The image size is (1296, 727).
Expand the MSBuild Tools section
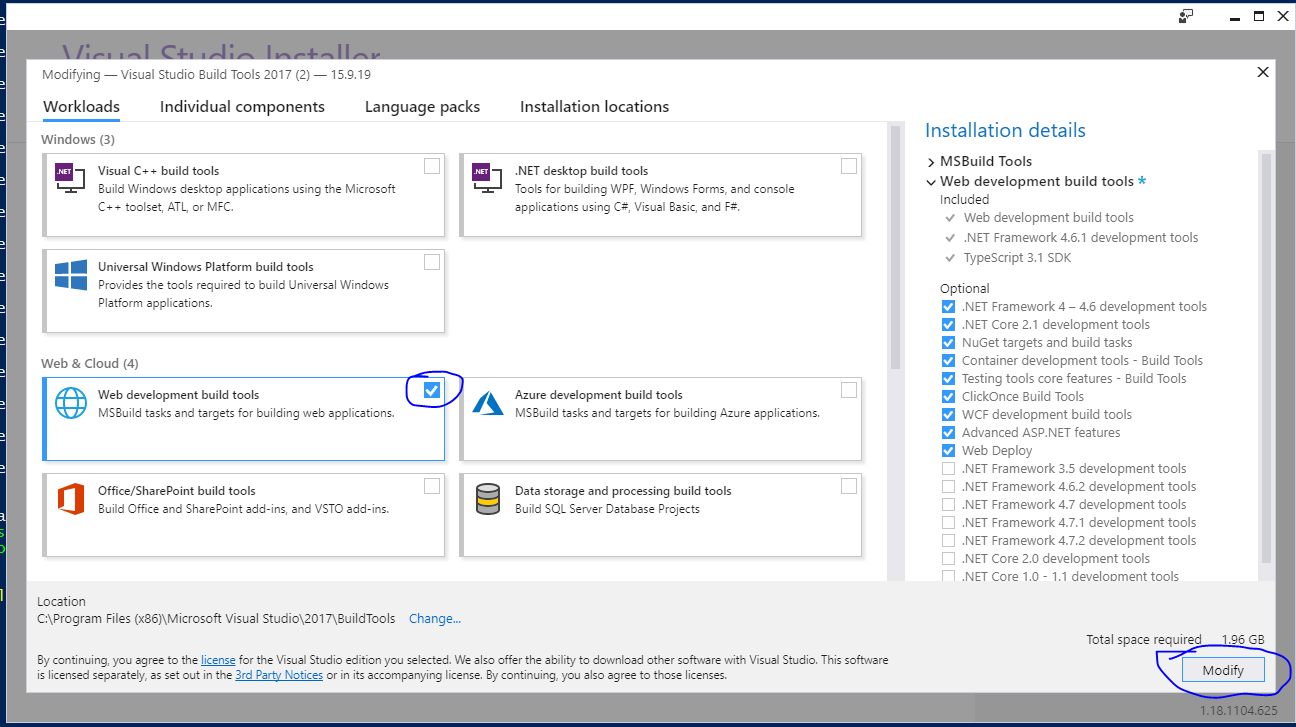pos(931,161)
